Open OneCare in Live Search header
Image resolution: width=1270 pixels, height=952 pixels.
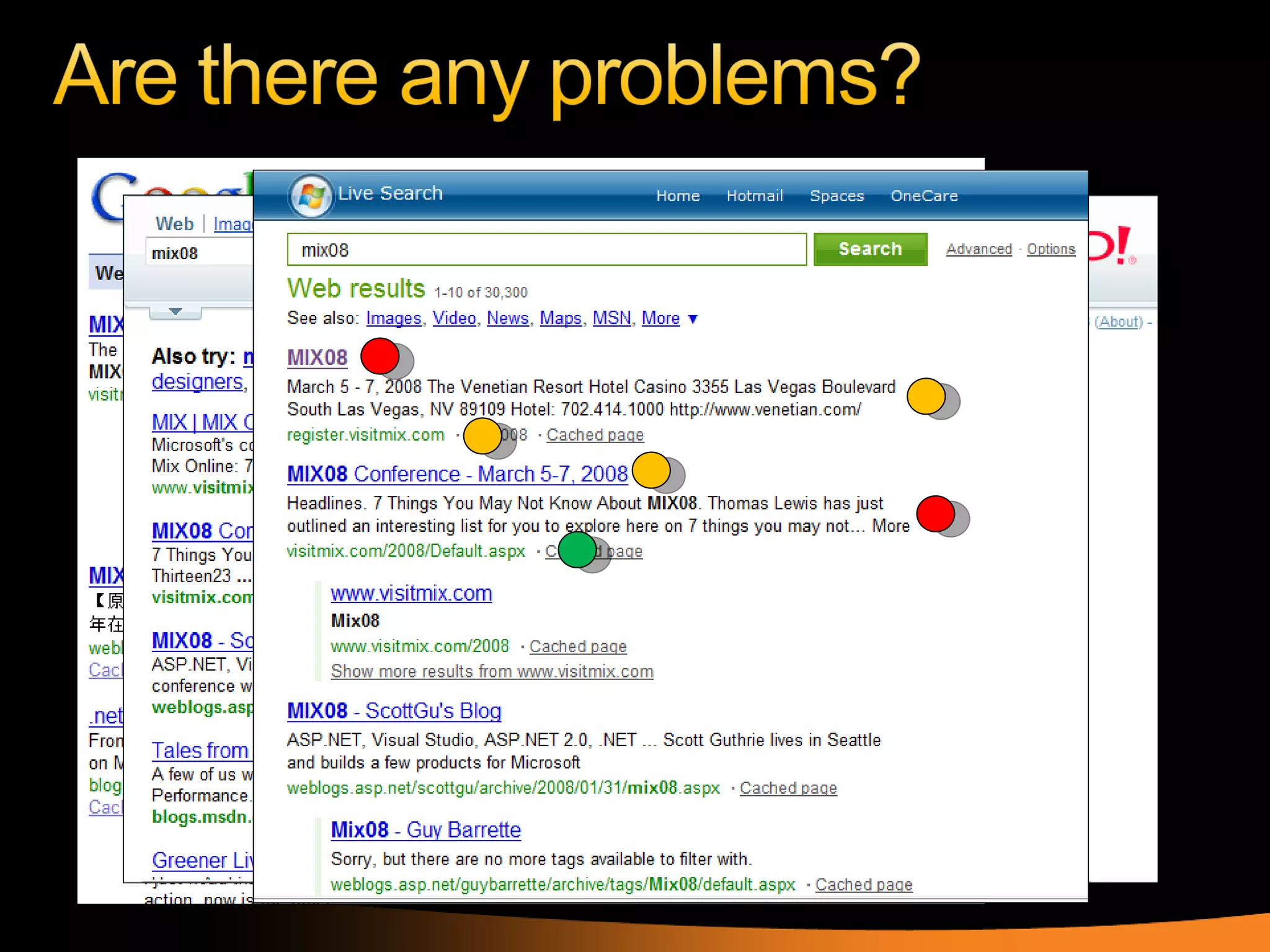tap(924, 196)
